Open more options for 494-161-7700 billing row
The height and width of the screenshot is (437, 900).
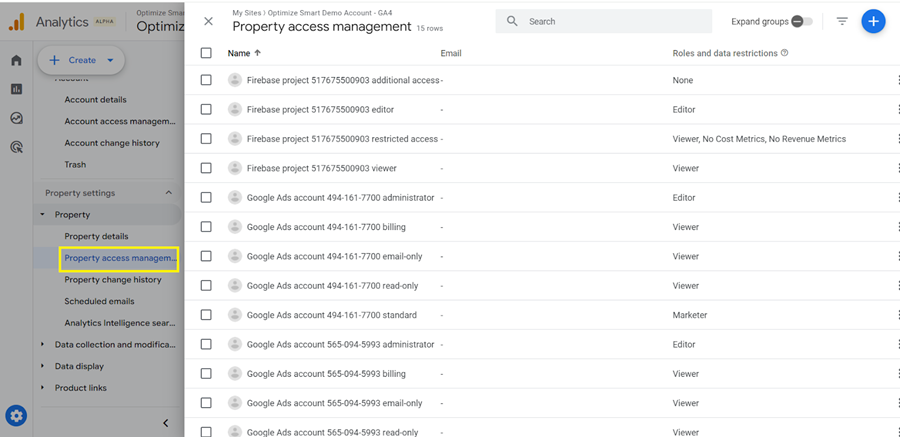point(897,227)
